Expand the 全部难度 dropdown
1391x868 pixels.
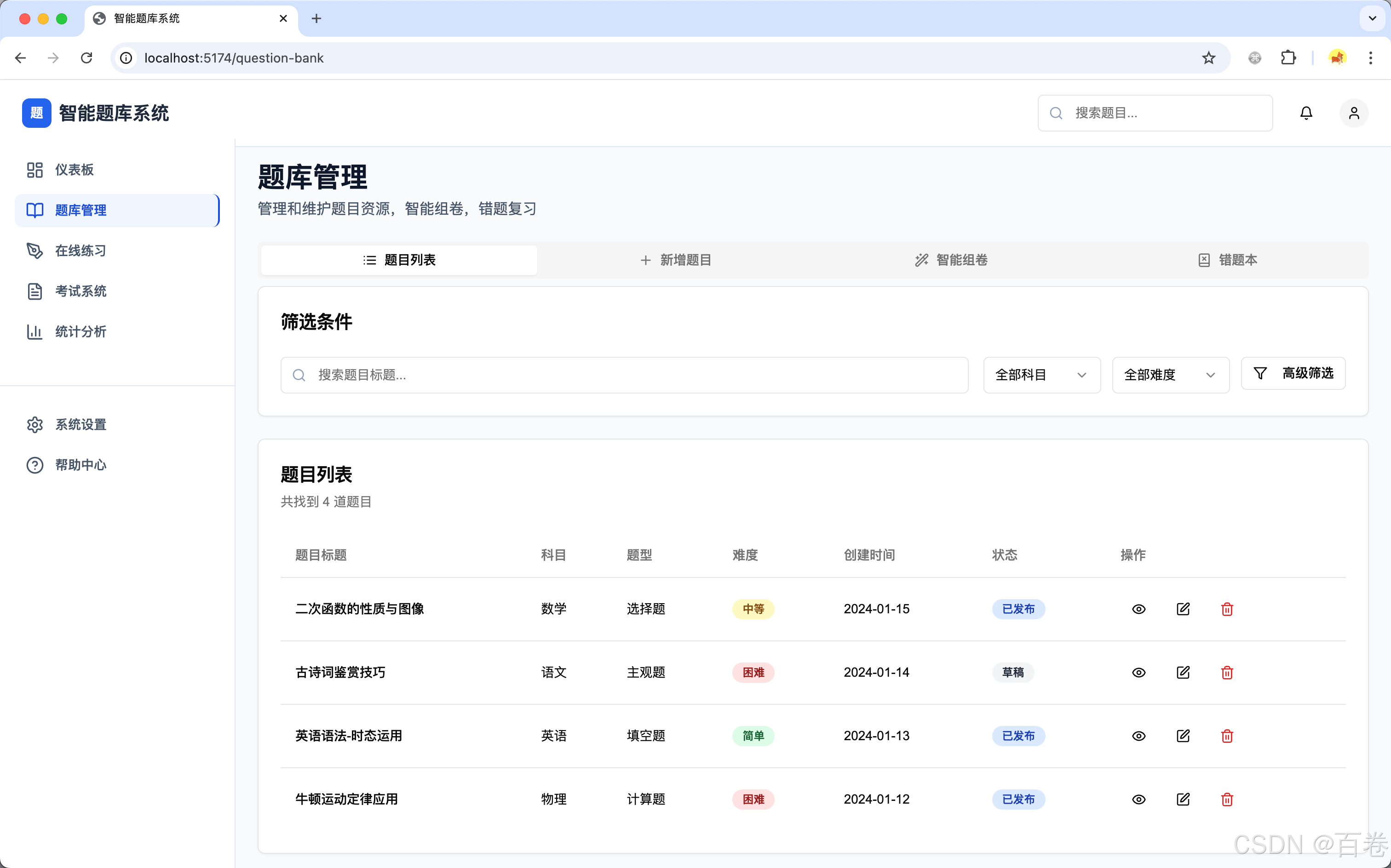pos(1170,375)
